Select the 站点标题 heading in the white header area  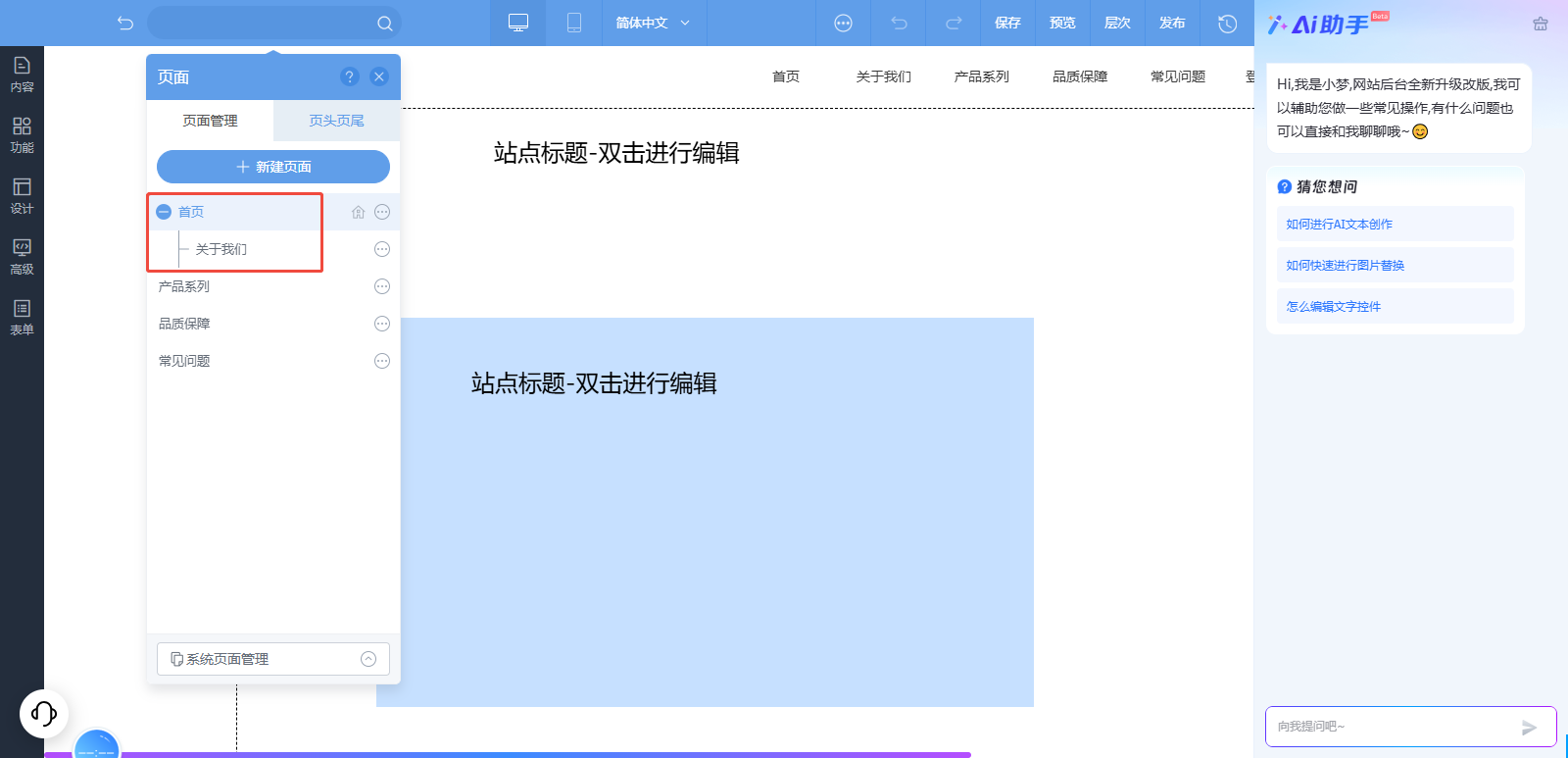tap(616, 153)
